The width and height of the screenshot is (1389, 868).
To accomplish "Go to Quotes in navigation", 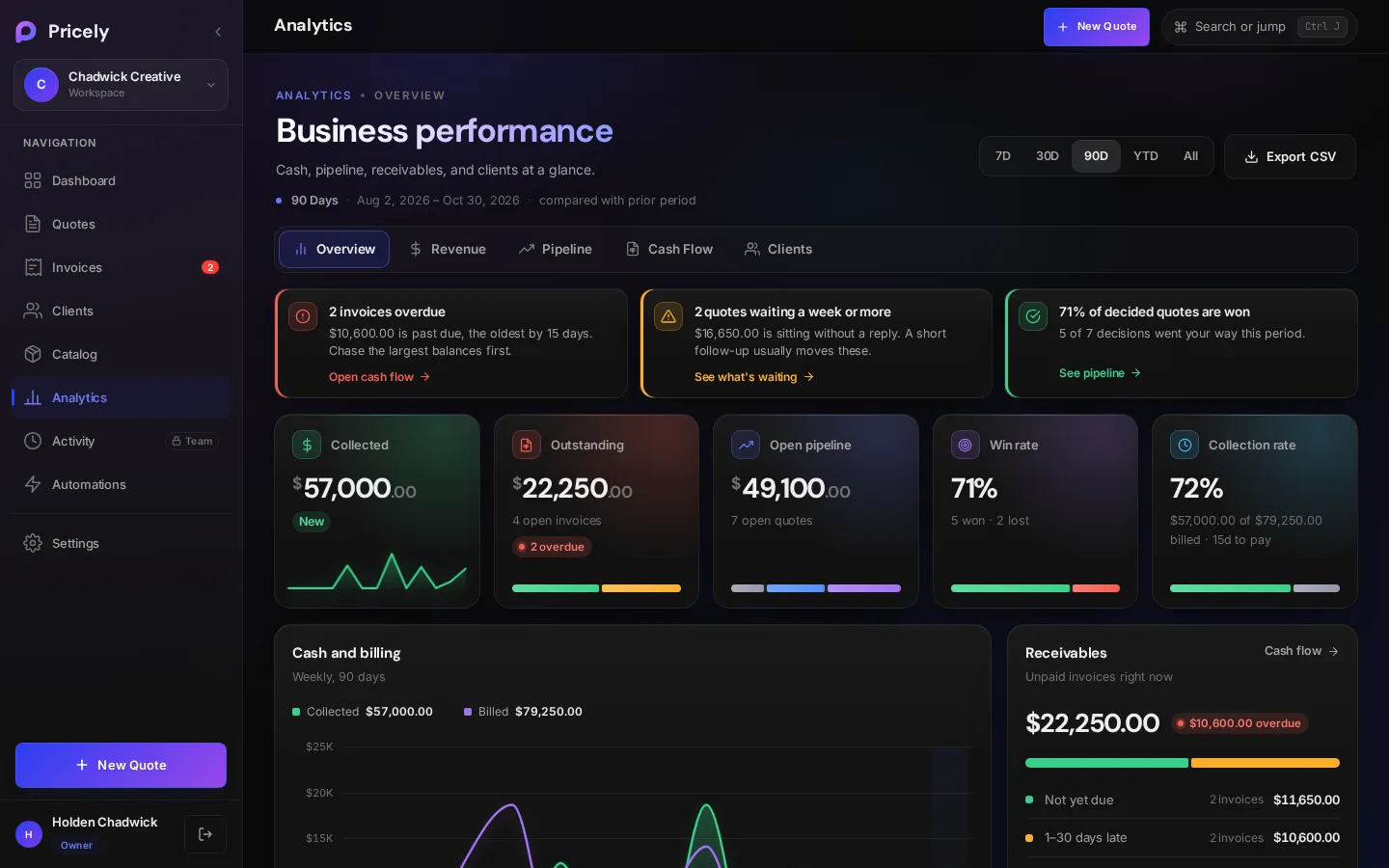I will click(x=121, y=224).
